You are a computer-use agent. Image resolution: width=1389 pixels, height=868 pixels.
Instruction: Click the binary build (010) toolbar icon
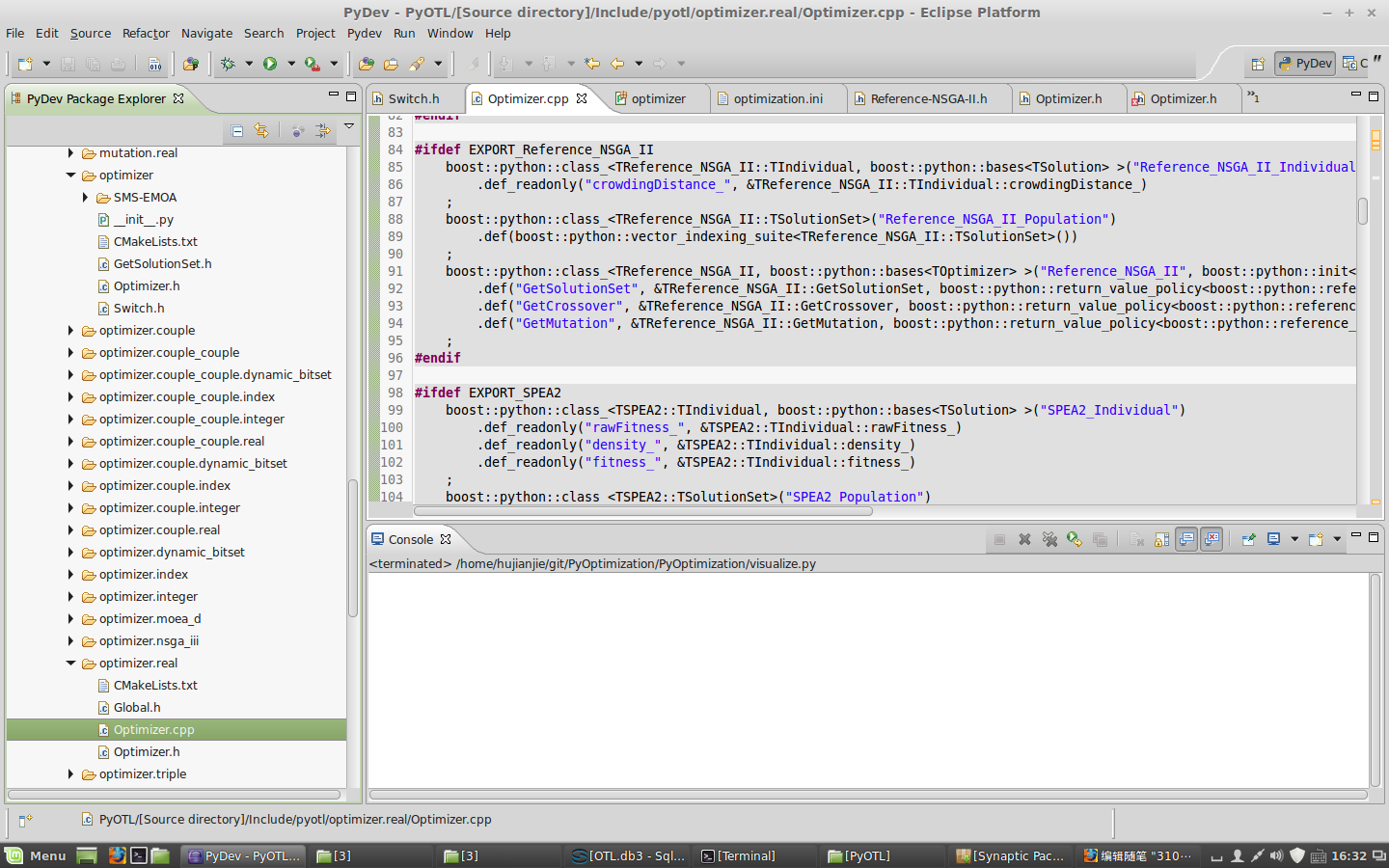click(x=154, y=64)
